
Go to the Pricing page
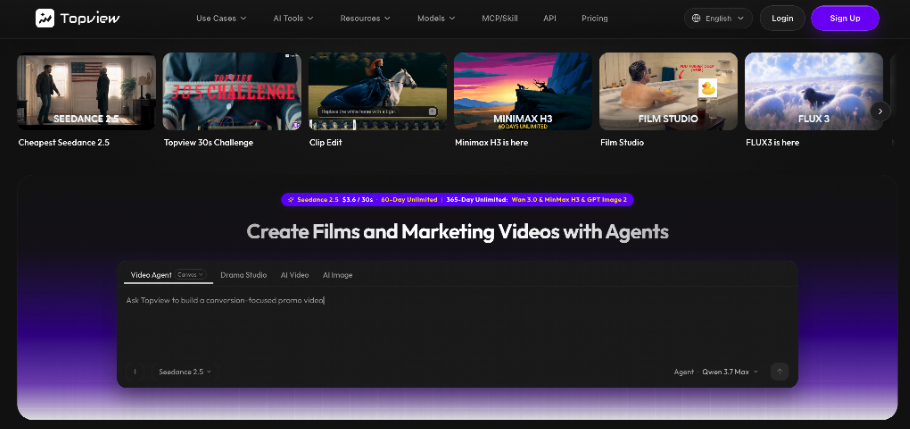[594, 18]
